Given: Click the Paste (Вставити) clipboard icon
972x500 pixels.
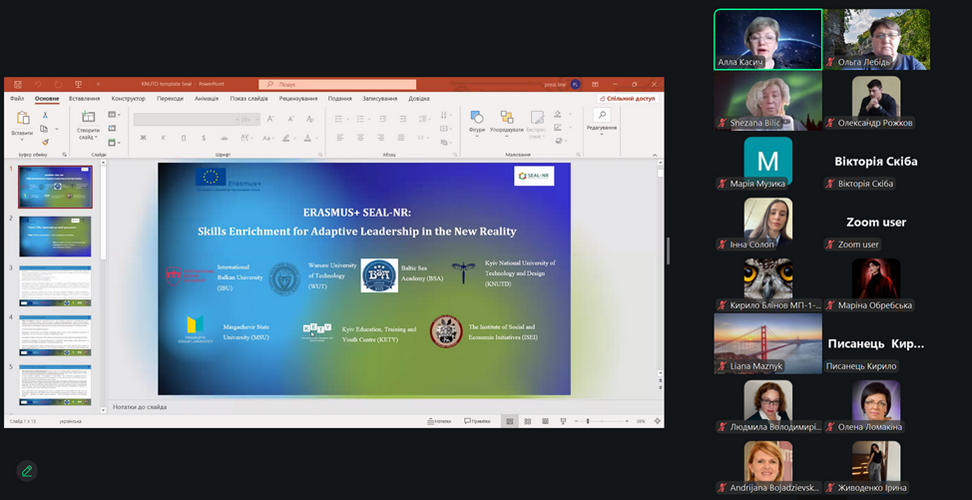Looking at the screenshot, I should (22, 120).
